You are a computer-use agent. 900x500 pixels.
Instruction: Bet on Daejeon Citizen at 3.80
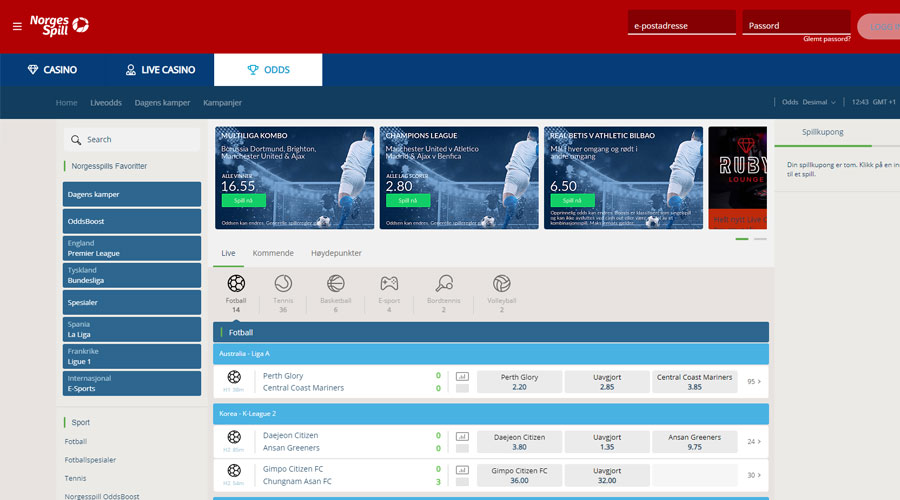[519, 442]
